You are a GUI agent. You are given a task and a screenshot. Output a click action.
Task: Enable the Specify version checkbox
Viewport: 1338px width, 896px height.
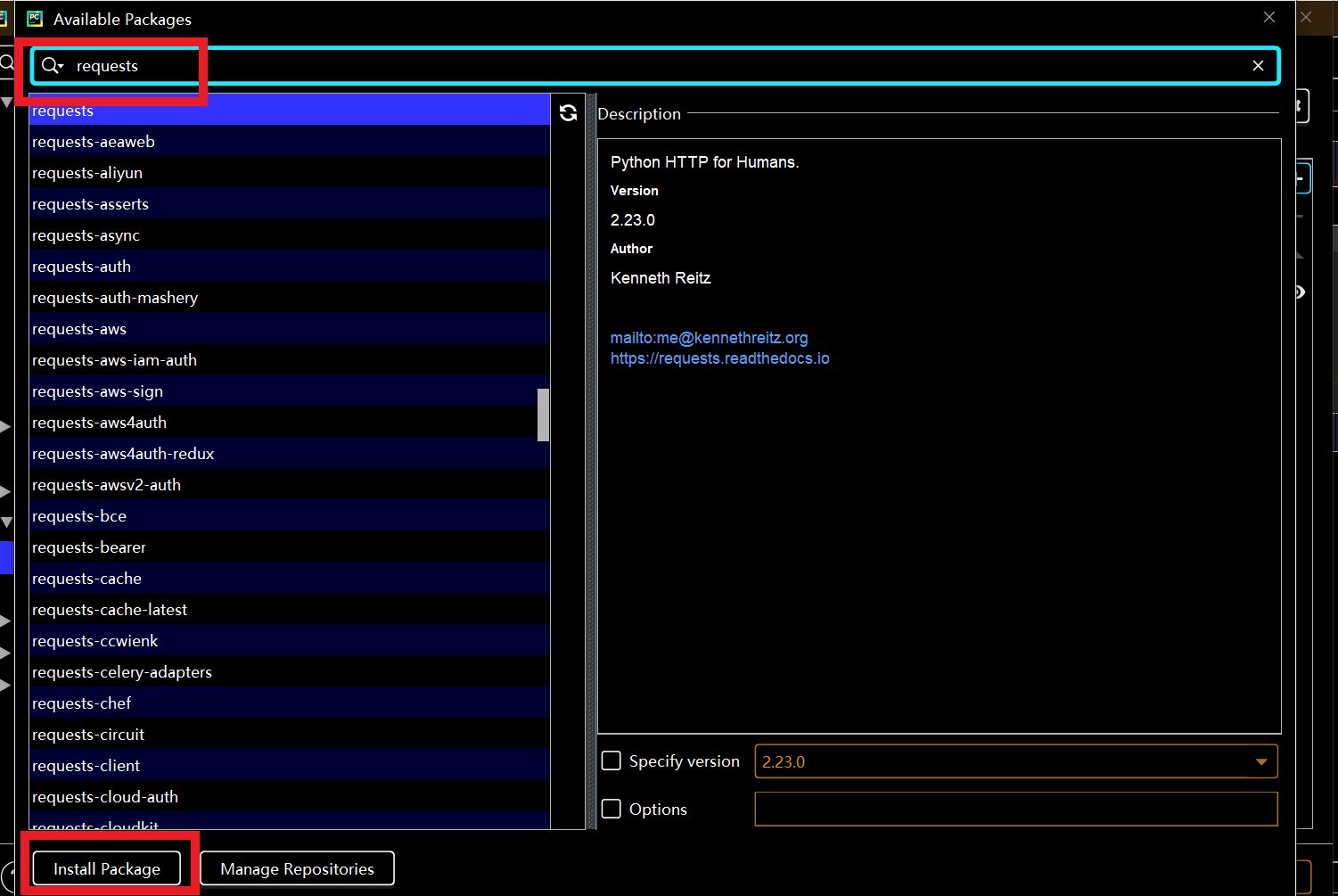(x=612, y=760)
